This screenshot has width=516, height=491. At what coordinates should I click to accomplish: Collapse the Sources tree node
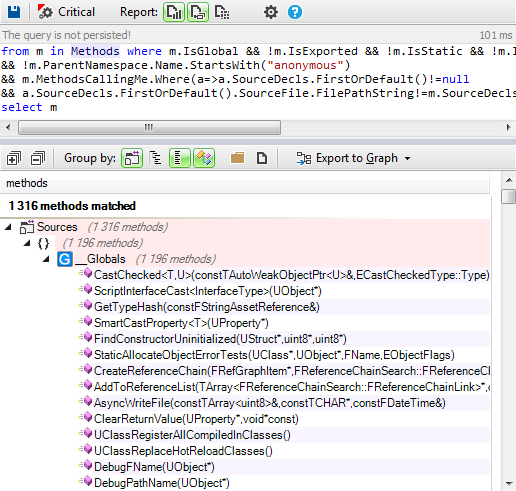[x=8, y=227]
